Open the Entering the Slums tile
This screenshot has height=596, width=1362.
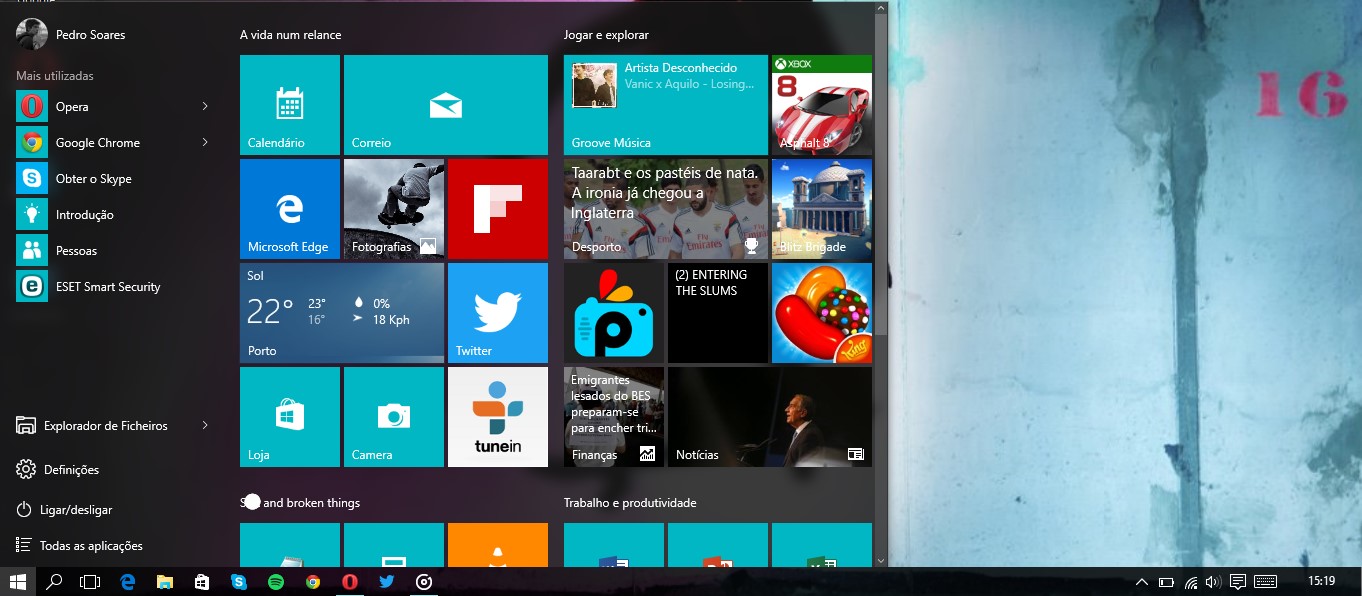[x=718, y=313]
